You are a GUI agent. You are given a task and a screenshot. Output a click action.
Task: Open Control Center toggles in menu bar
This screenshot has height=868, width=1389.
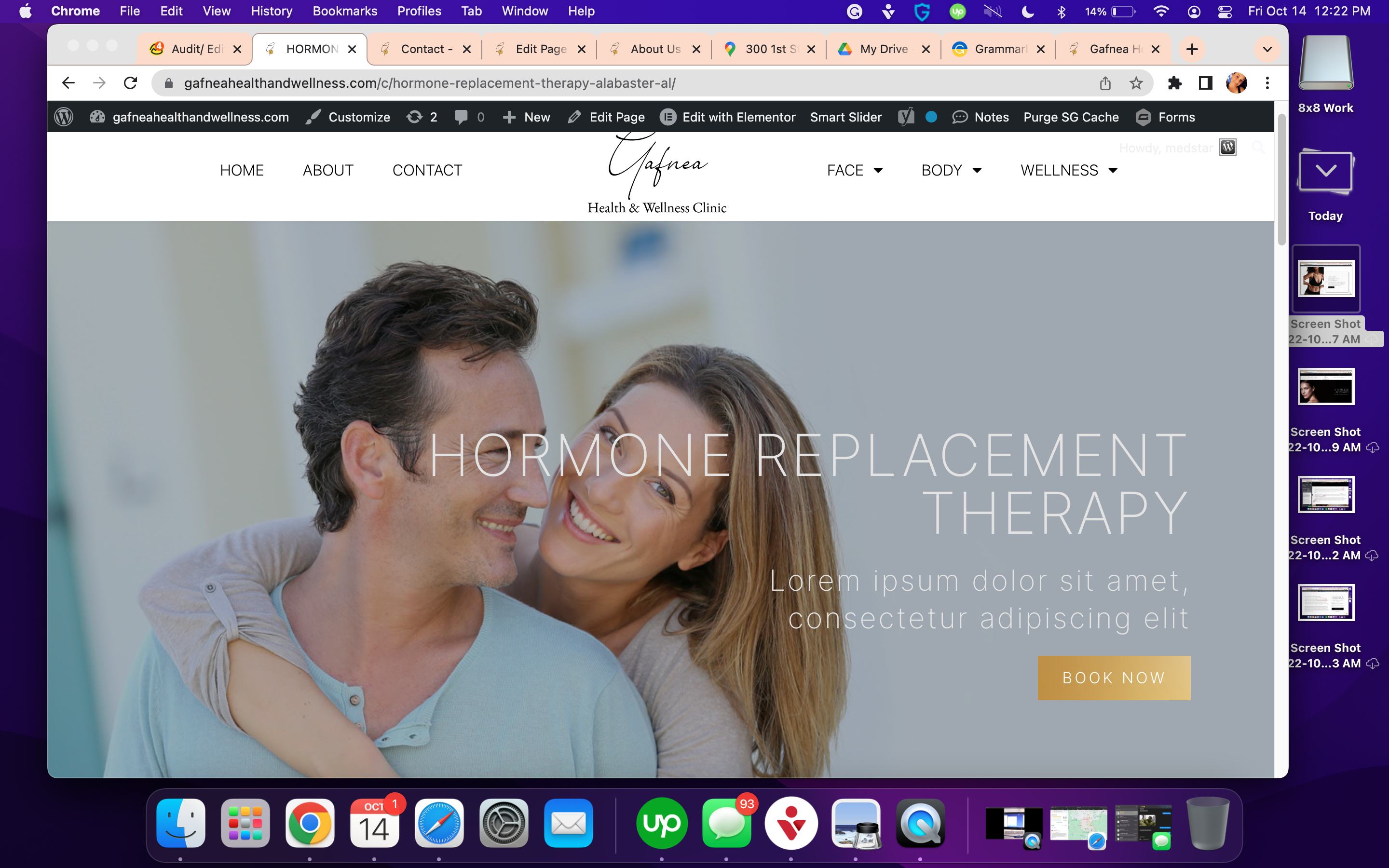pyautogui.click(x=1225, y=12)
